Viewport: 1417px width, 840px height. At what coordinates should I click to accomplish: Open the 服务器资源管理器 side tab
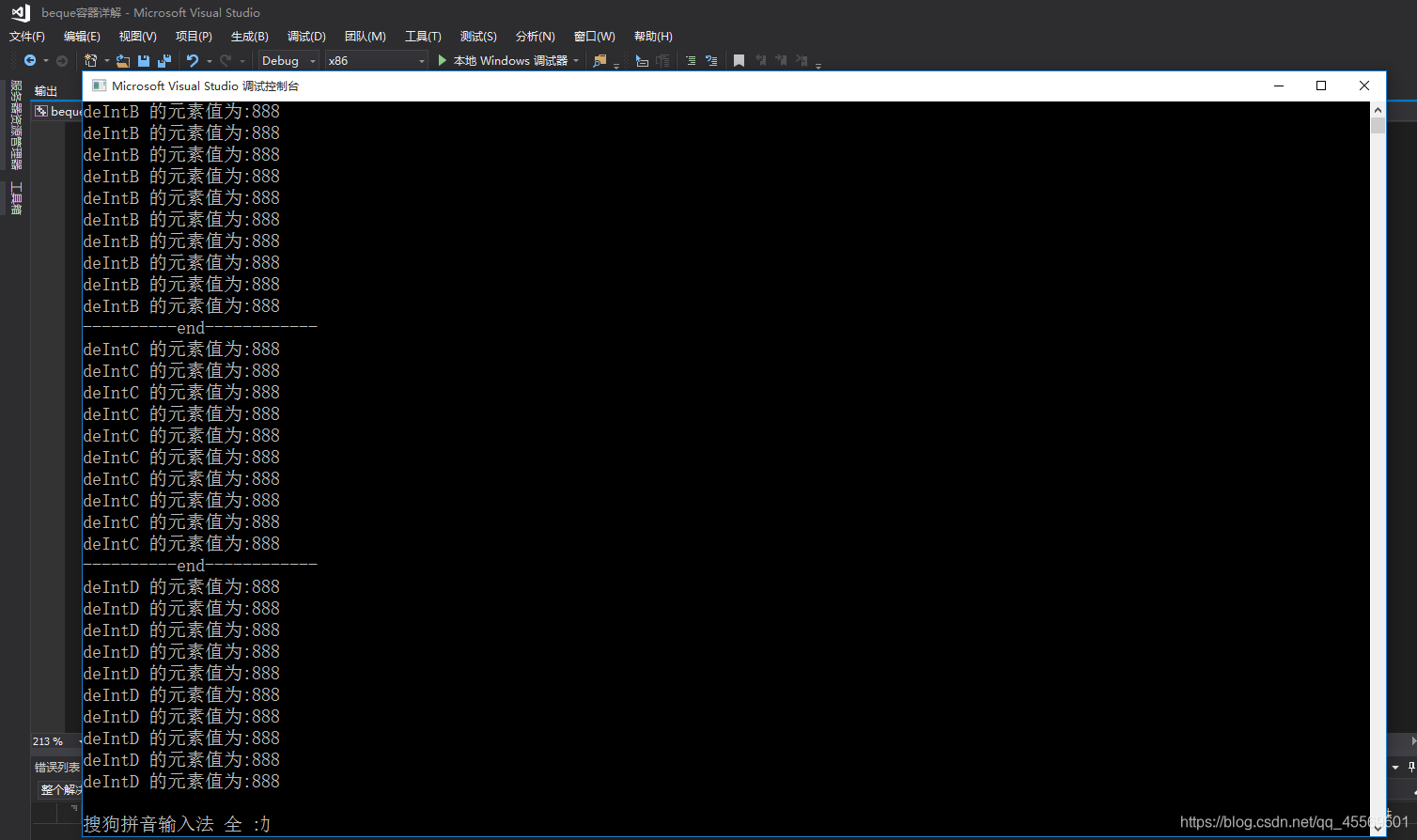[16, 125]
